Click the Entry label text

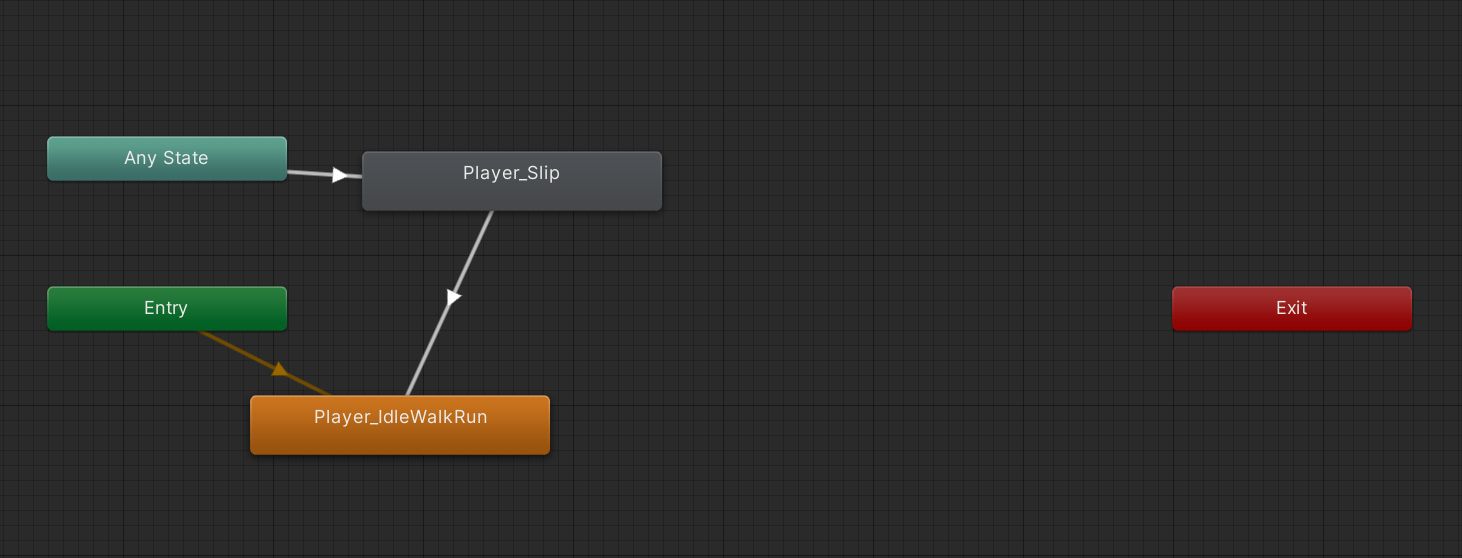point(166,308)
